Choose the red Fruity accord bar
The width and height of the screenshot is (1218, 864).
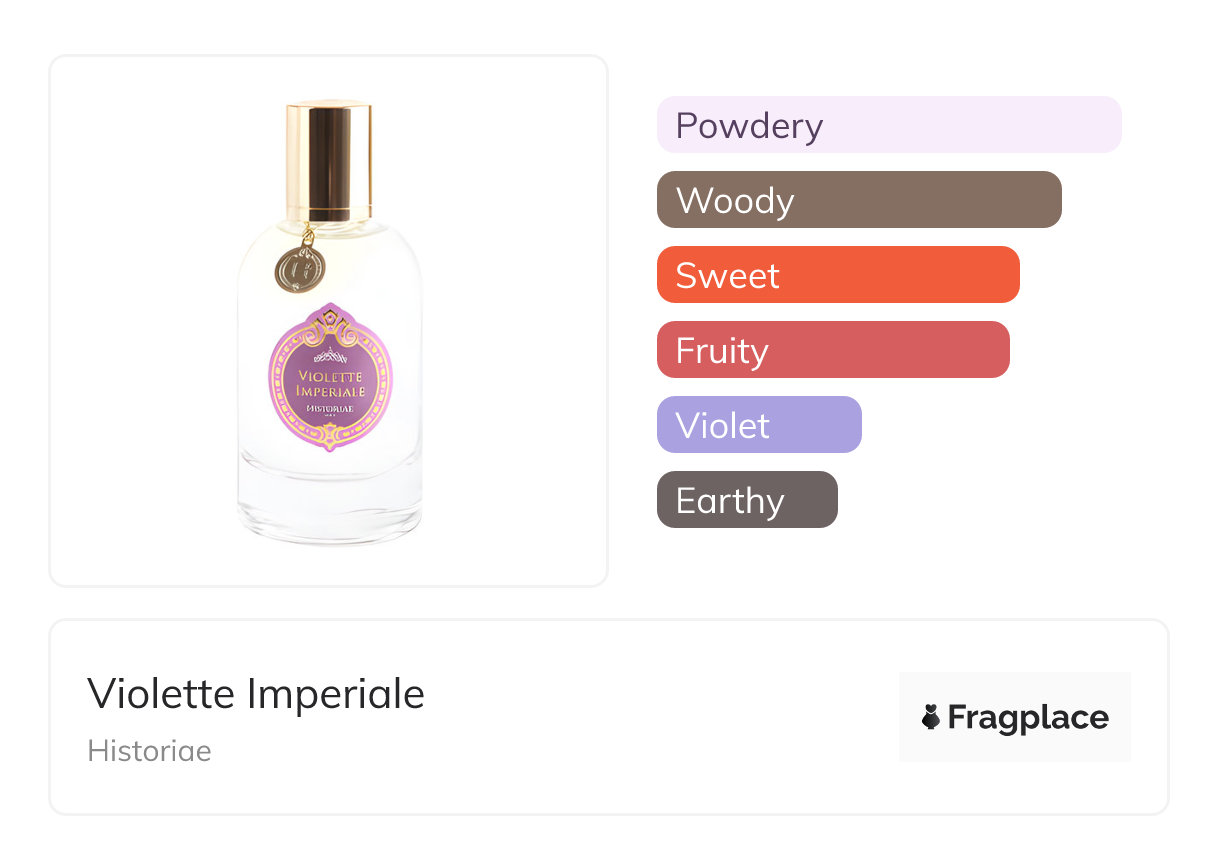pos(832,350)
